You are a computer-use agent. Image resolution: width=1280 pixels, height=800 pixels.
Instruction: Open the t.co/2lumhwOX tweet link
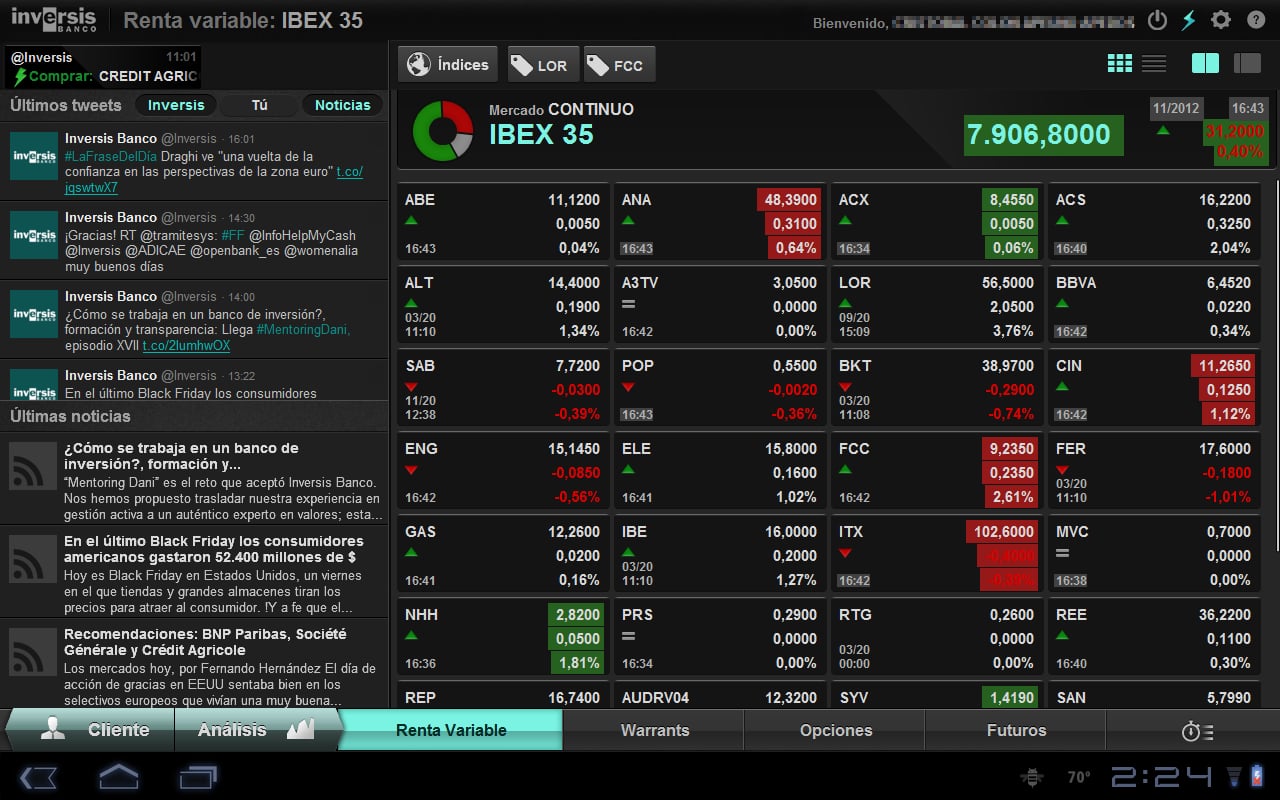pyautogui.click(x=186, y=346)
